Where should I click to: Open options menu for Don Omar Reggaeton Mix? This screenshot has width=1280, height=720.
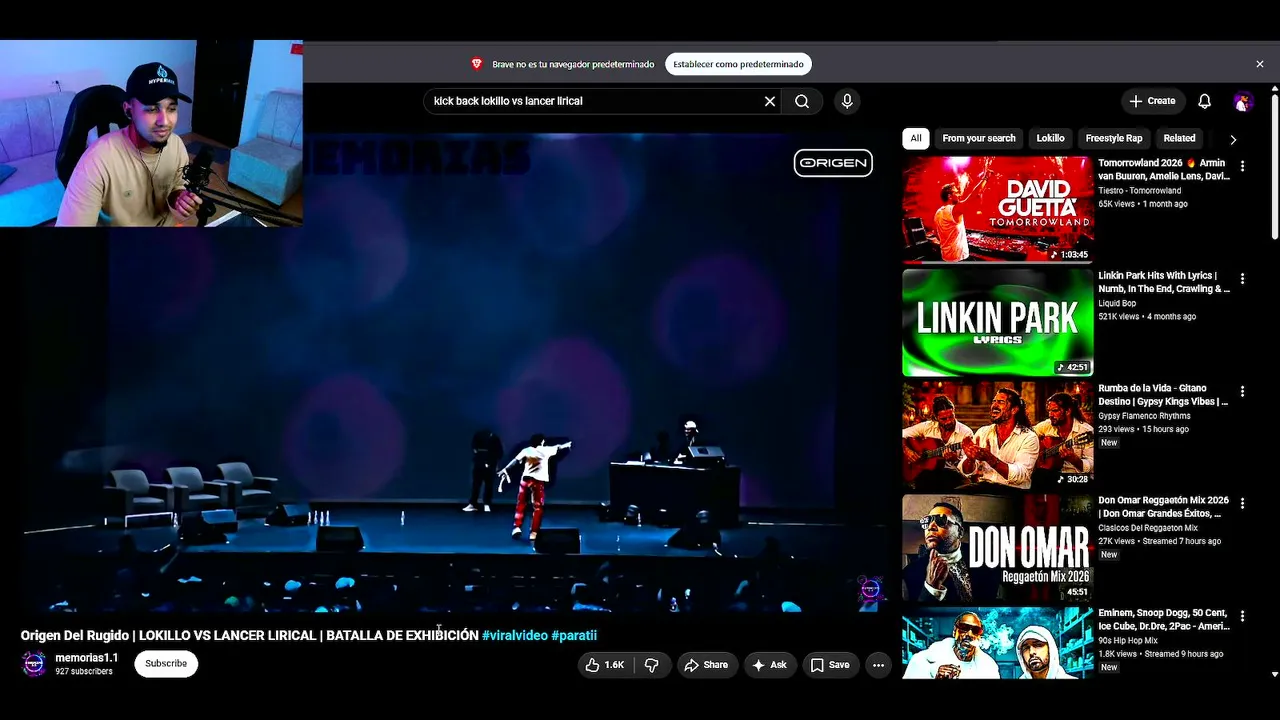click(1243, 503)
